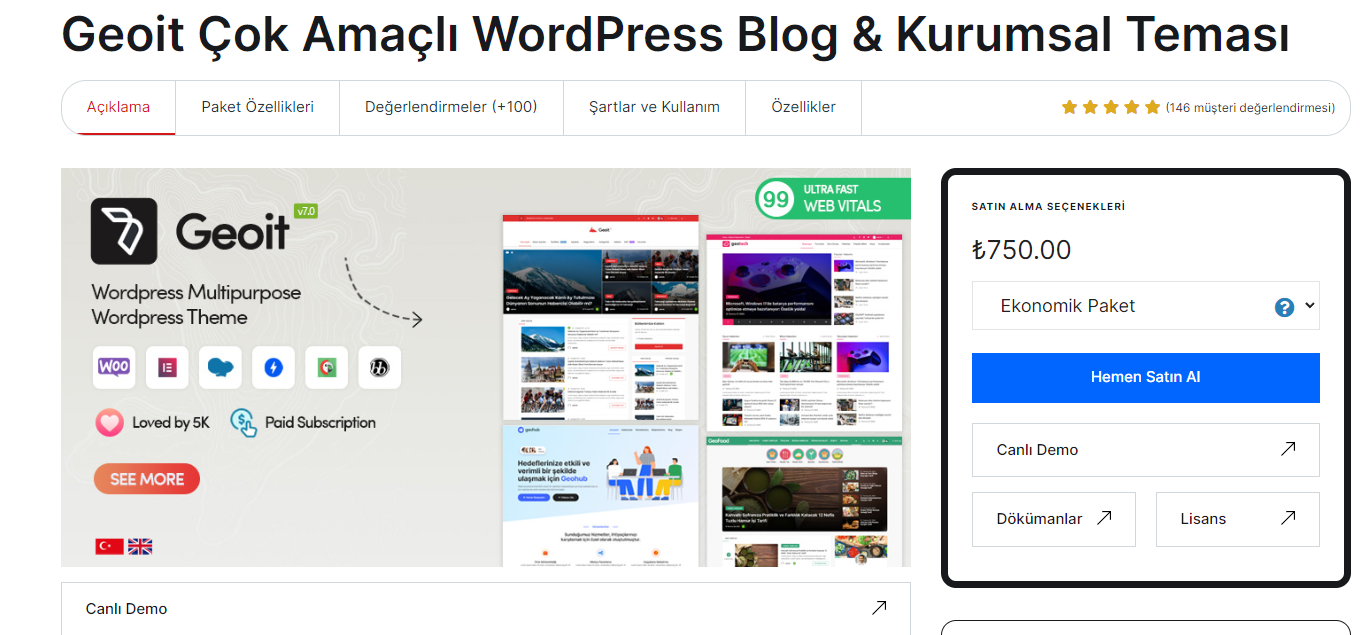Click the SEE MORE button
Image resolution: width=1366 pixels, height=635 pixels.
coord(147,479)
